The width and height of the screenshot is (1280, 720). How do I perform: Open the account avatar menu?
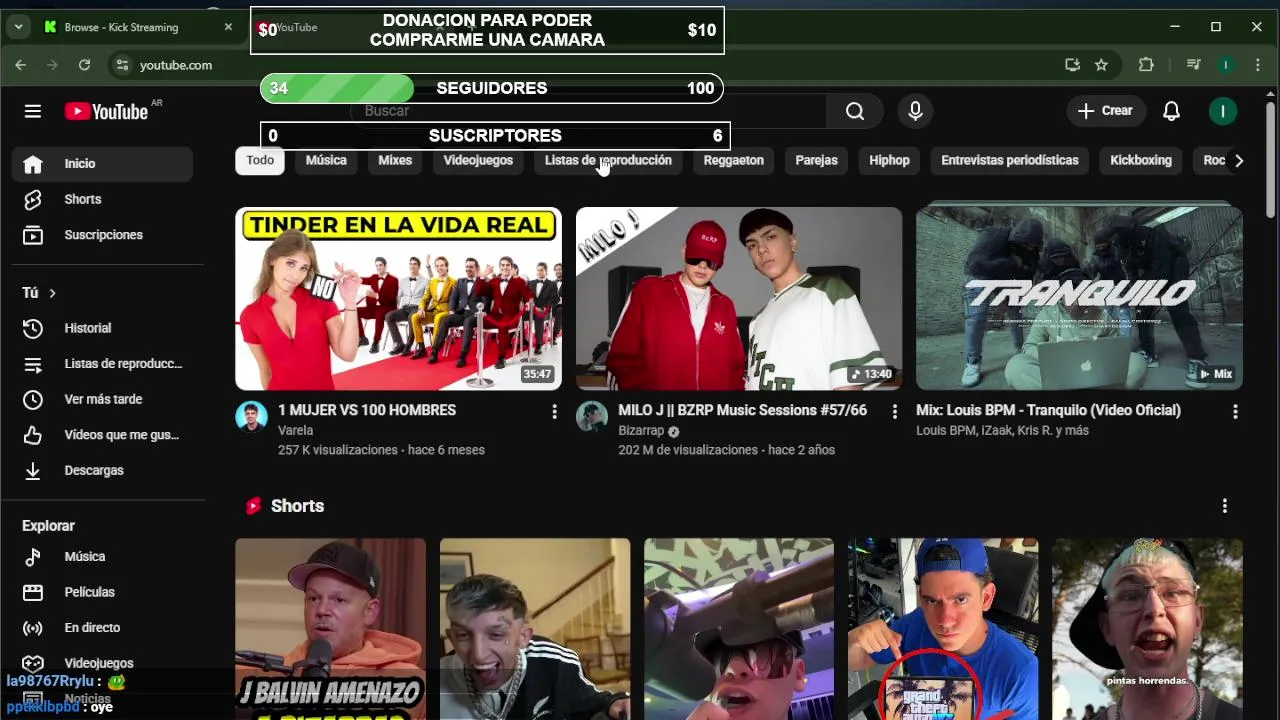(x=1222, y=111)
